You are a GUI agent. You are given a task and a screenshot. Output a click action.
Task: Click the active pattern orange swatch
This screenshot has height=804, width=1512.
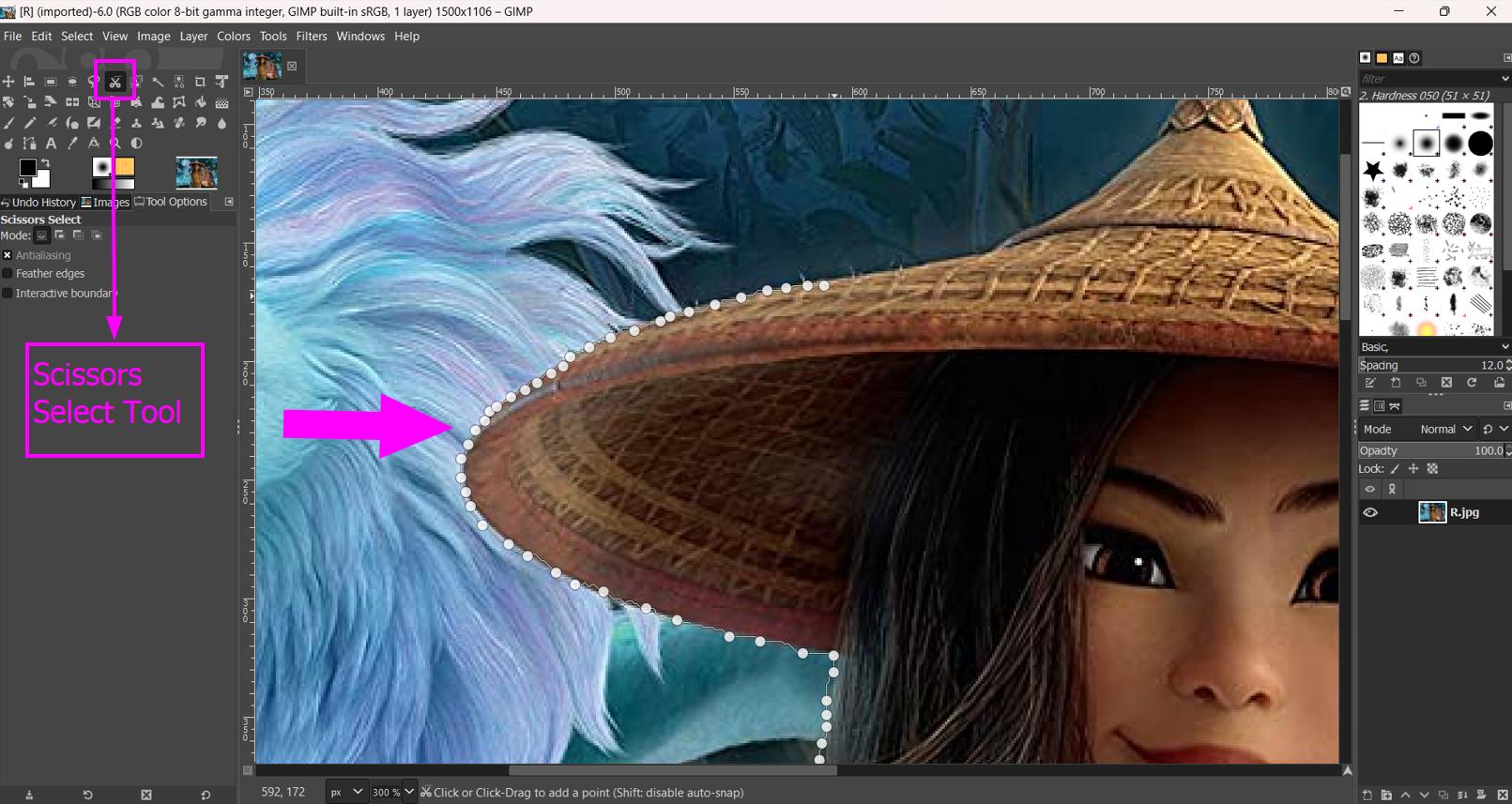pos(125,166)
